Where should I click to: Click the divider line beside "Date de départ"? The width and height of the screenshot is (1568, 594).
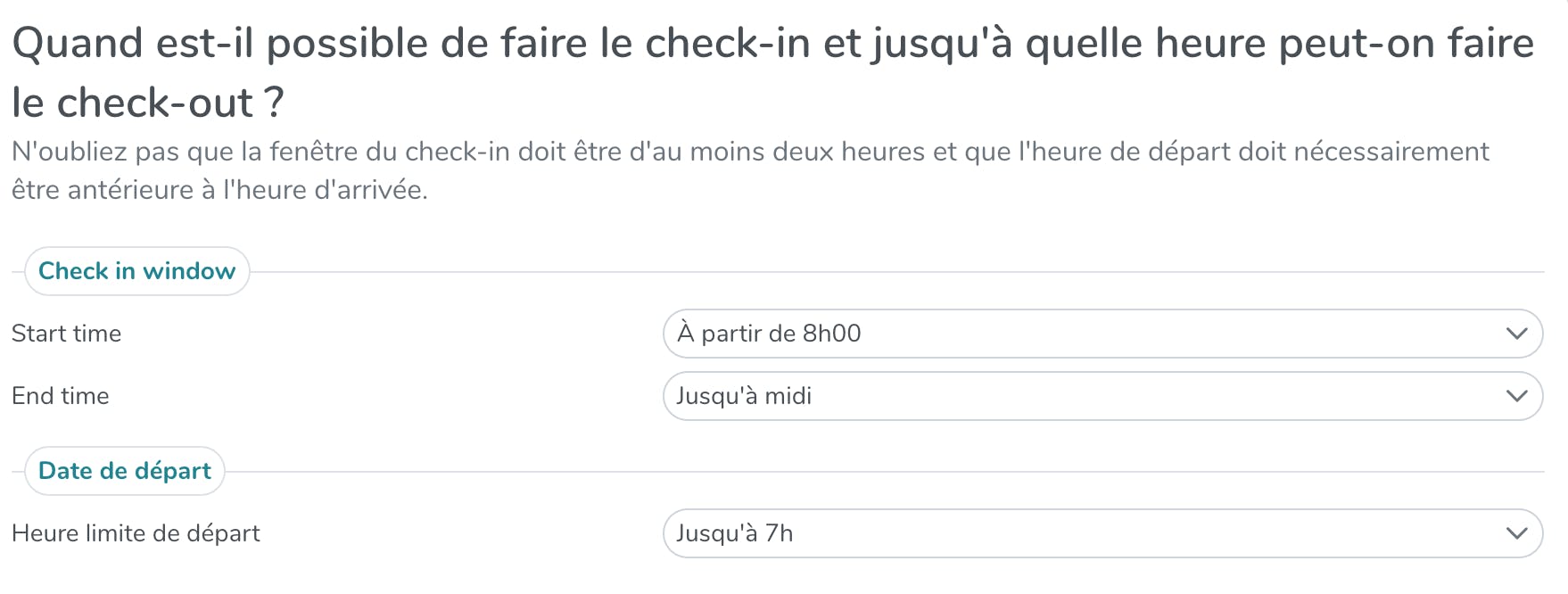coord(892,472)
